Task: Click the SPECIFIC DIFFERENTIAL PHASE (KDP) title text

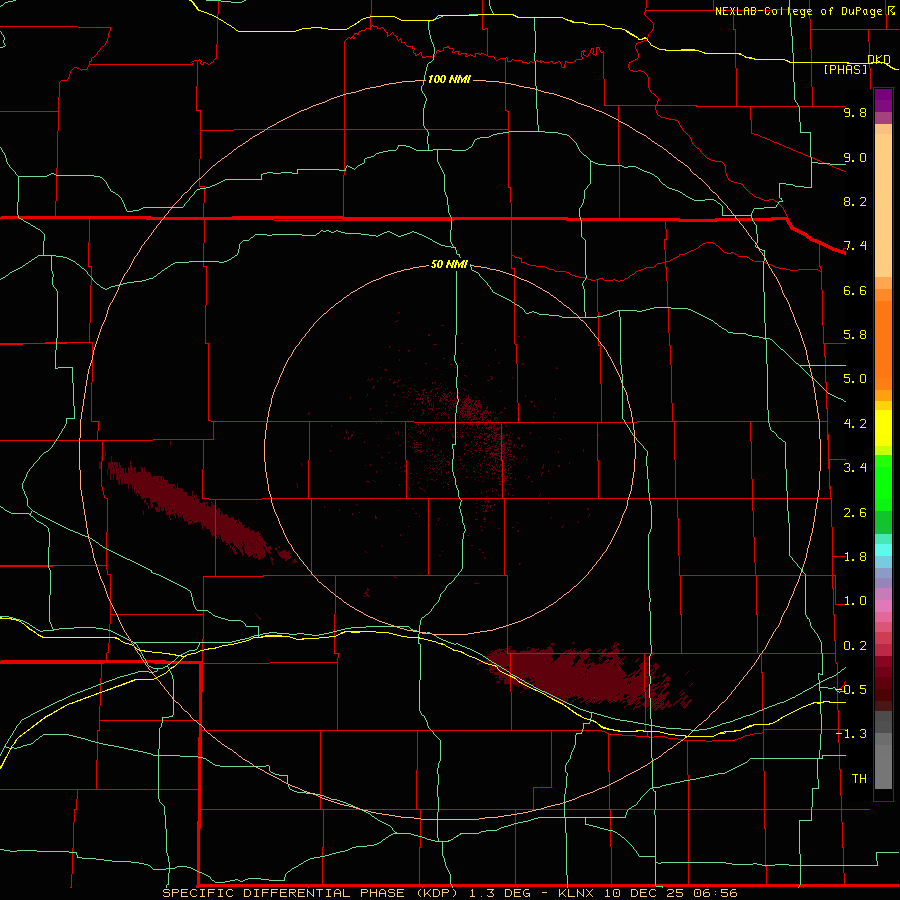Action: pyautogui.click(x=310, y=893)
